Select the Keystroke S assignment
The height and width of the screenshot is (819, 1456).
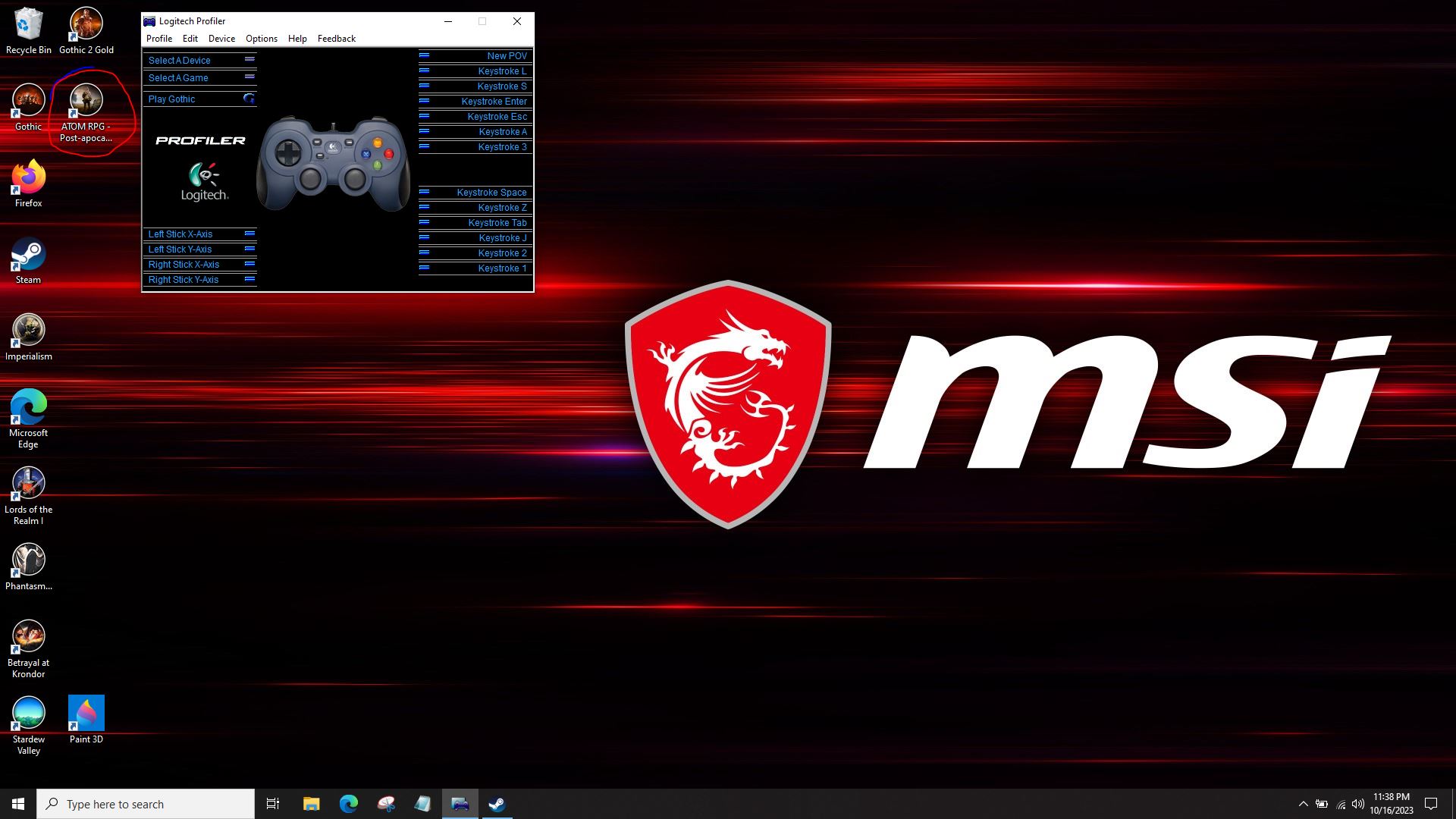coord(475,86)
